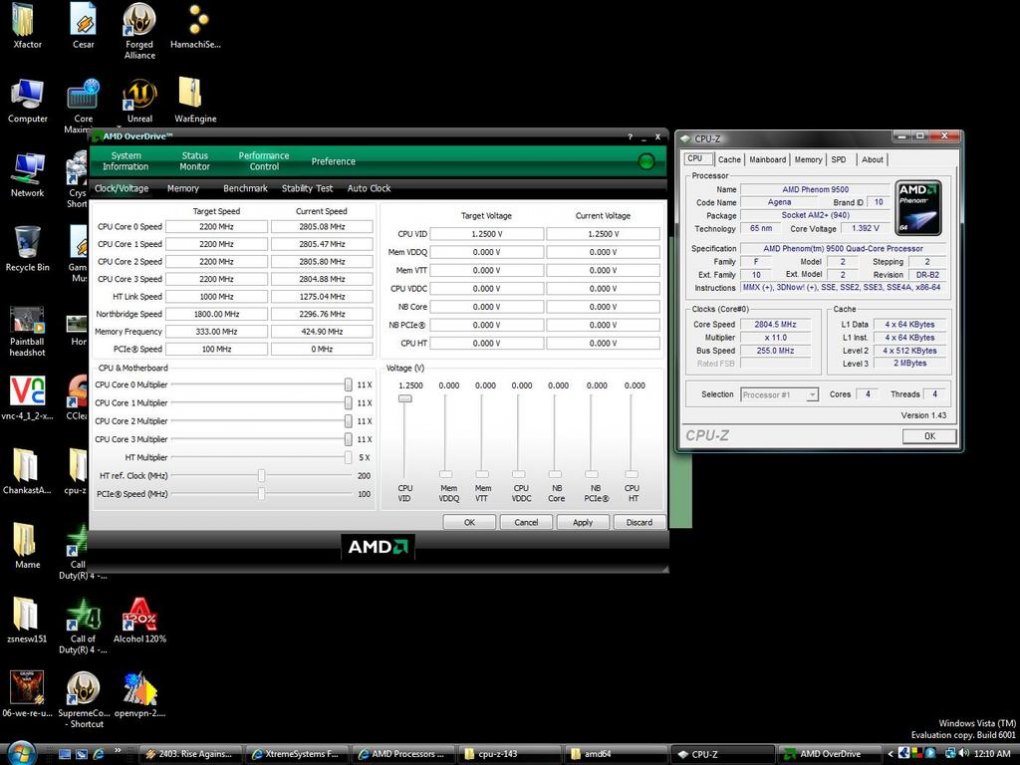Launch the Unreal shortcut icon
Screen dimensions: 1020x765
(139, 101)
